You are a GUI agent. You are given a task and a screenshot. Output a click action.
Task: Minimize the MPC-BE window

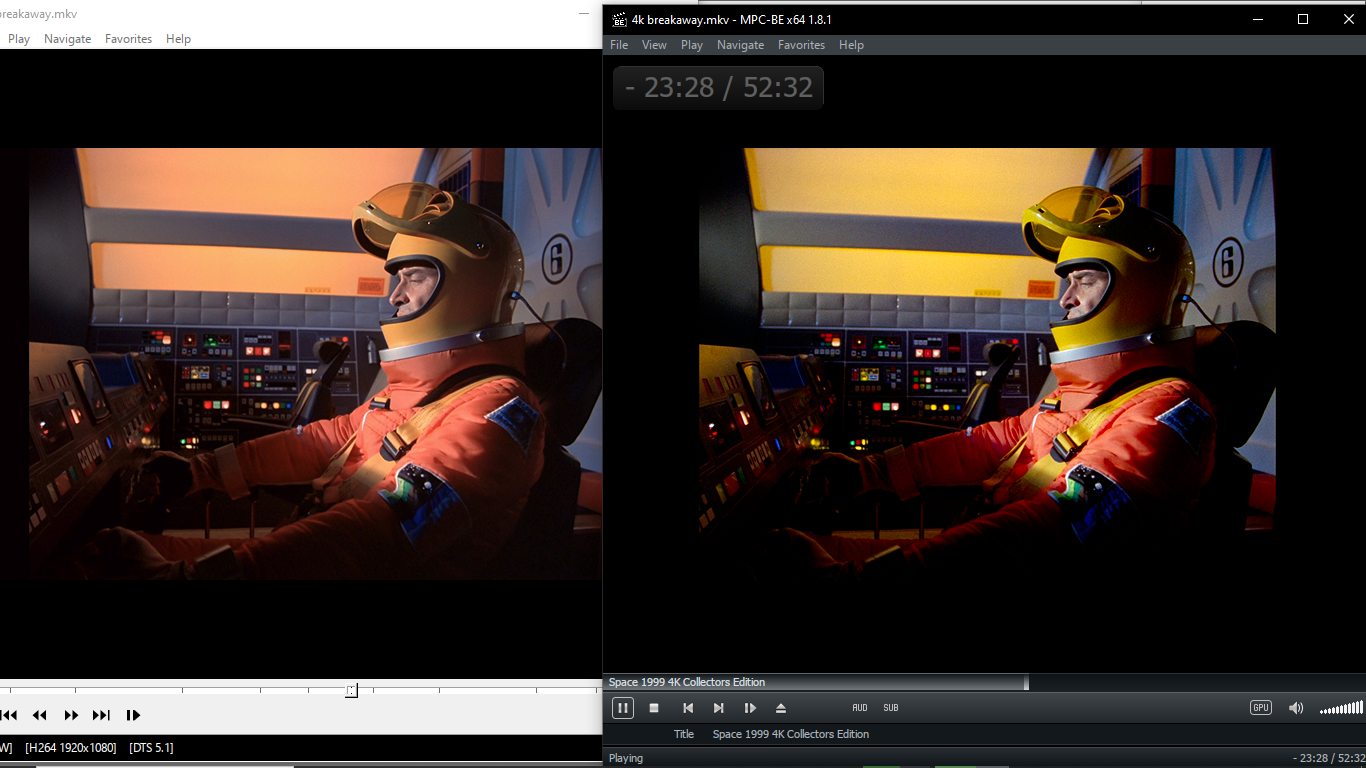pyautogui.click(x=1257, y=19)
